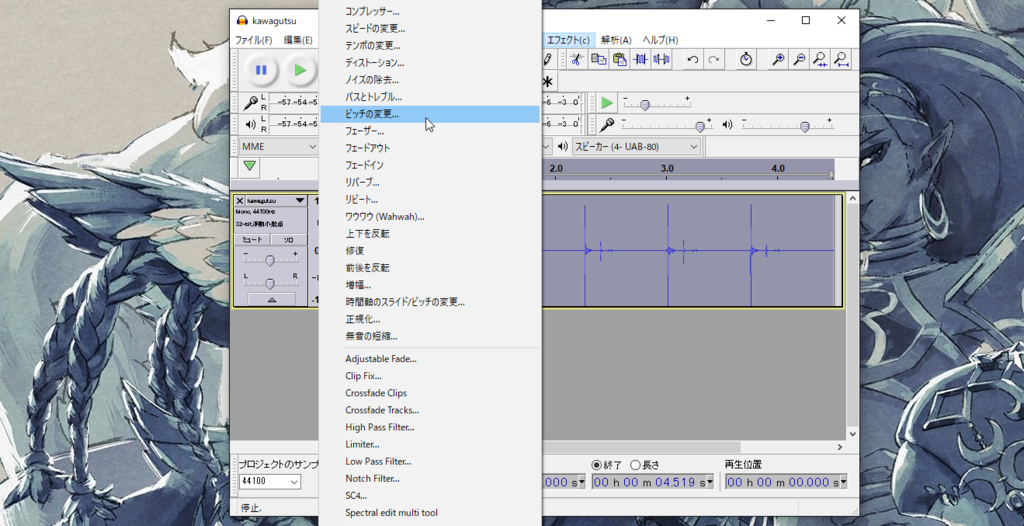Choose フェードアウト menu entry
This screenshot has height=526, width=1024.
[430, 148]
